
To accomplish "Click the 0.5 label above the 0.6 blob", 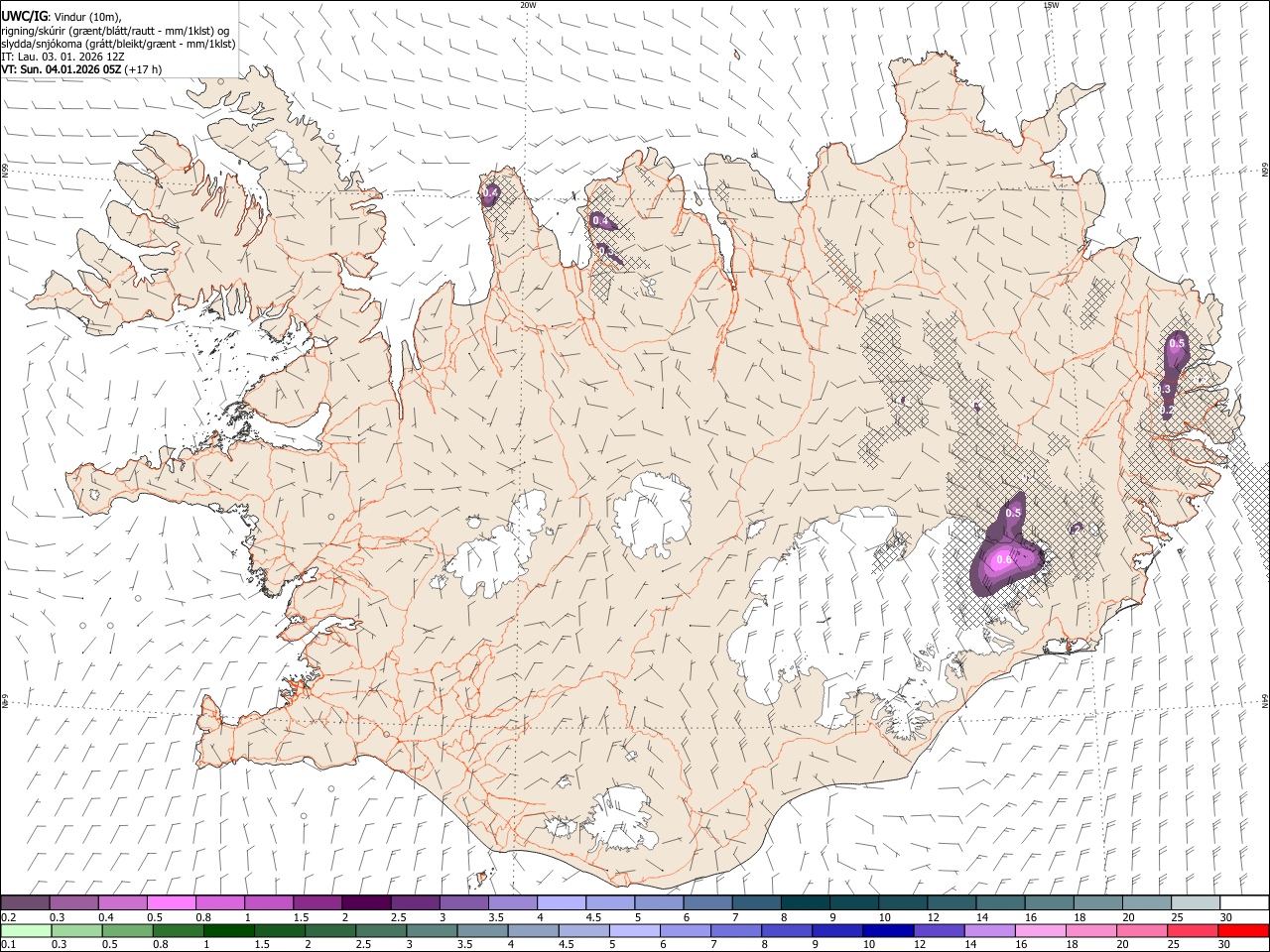I will [1013, 514].
